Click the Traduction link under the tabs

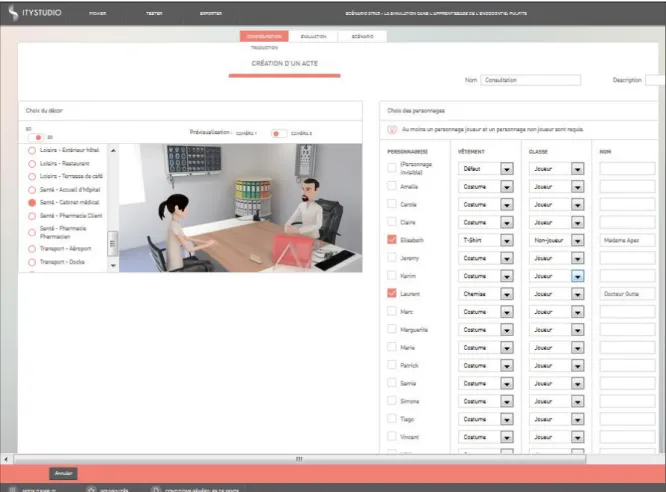264,48
